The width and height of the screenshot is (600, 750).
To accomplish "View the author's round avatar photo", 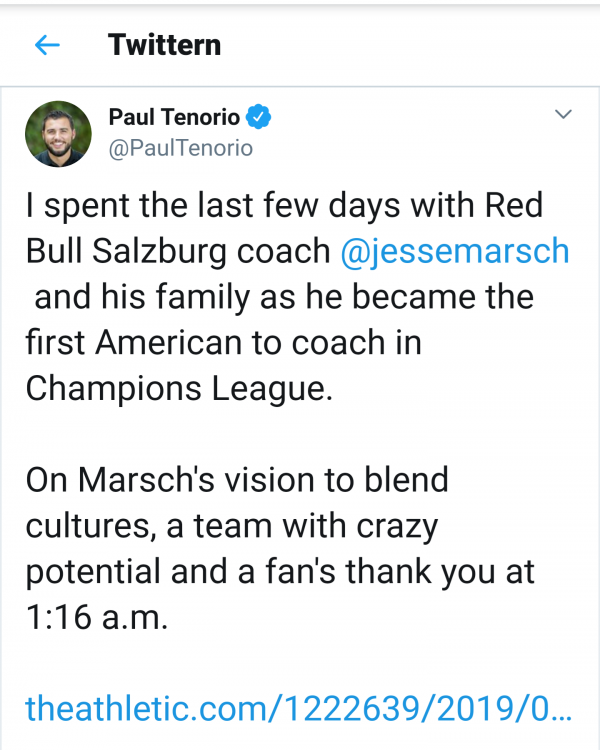I will 58,134.
